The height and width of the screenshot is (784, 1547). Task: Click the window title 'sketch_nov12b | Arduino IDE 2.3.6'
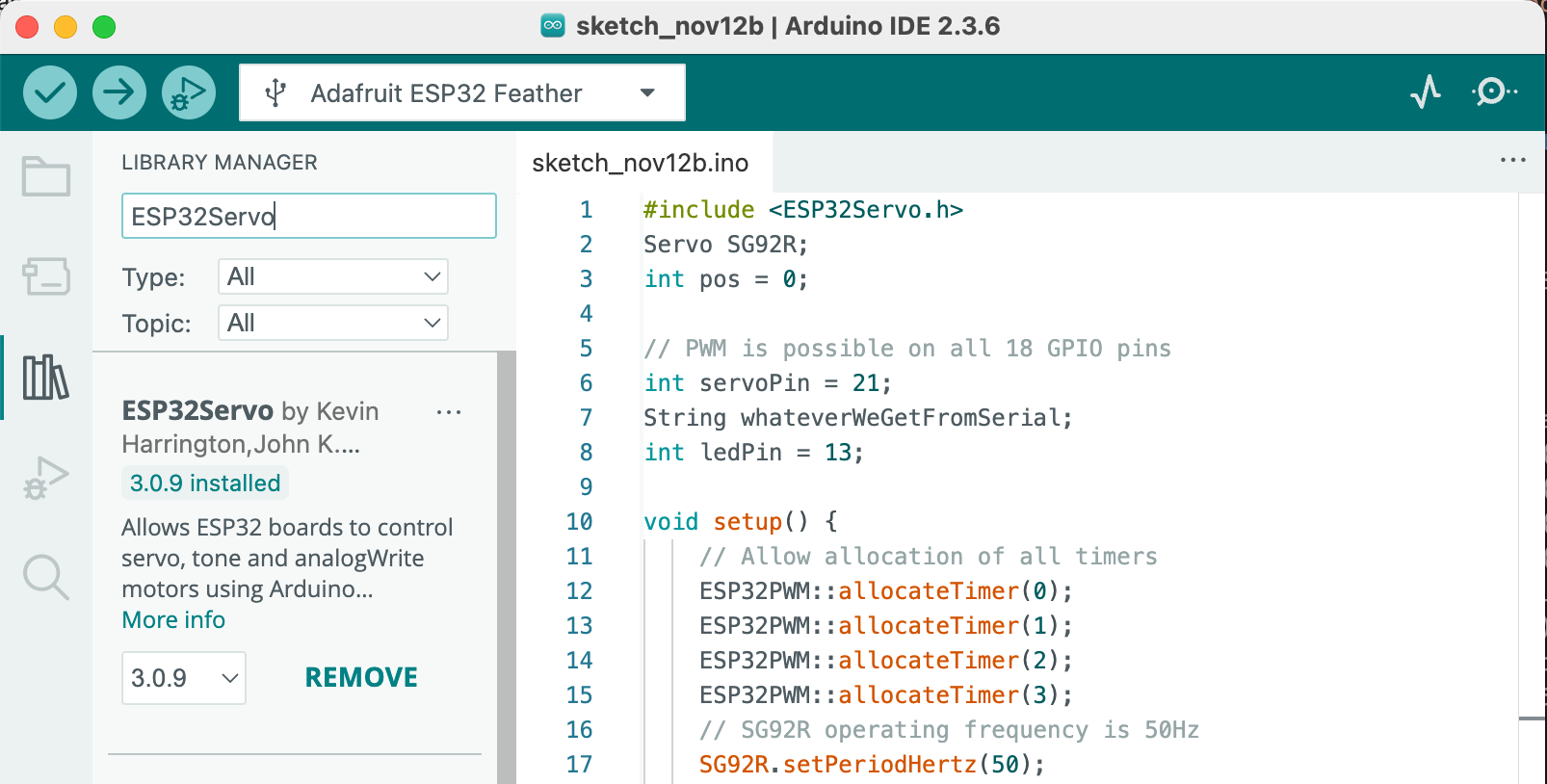click(x=788, y=26)
